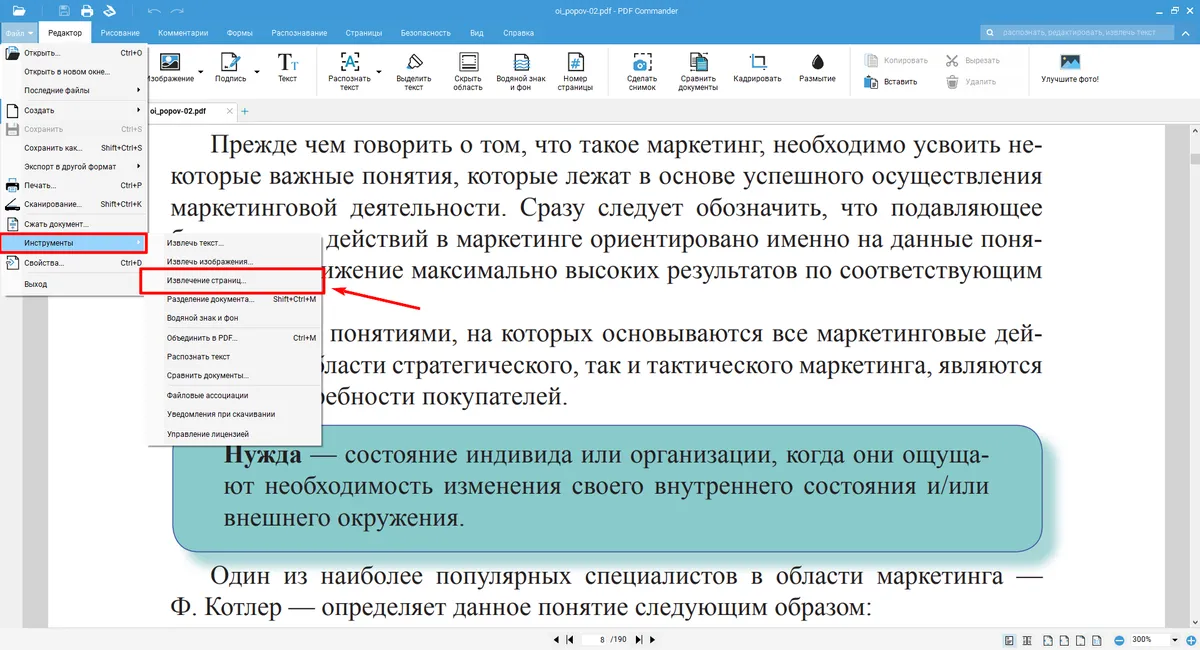
Task: Click the Вставить paste button
Action: pos(892,82)
